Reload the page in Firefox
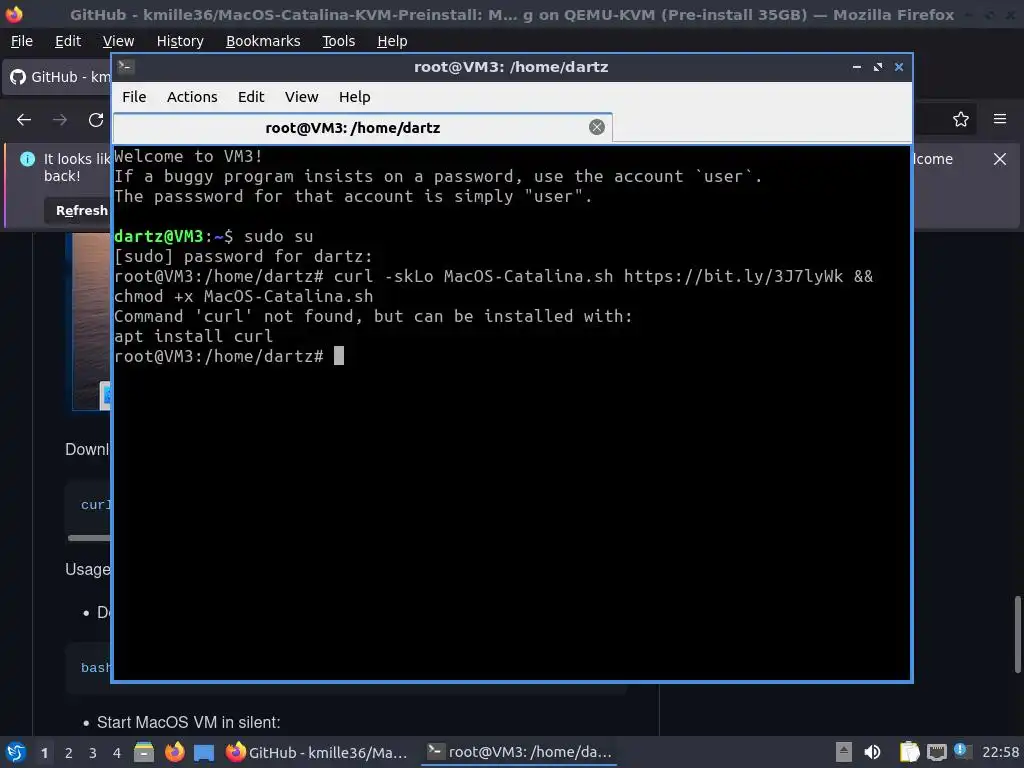 (x=96, y=120)
